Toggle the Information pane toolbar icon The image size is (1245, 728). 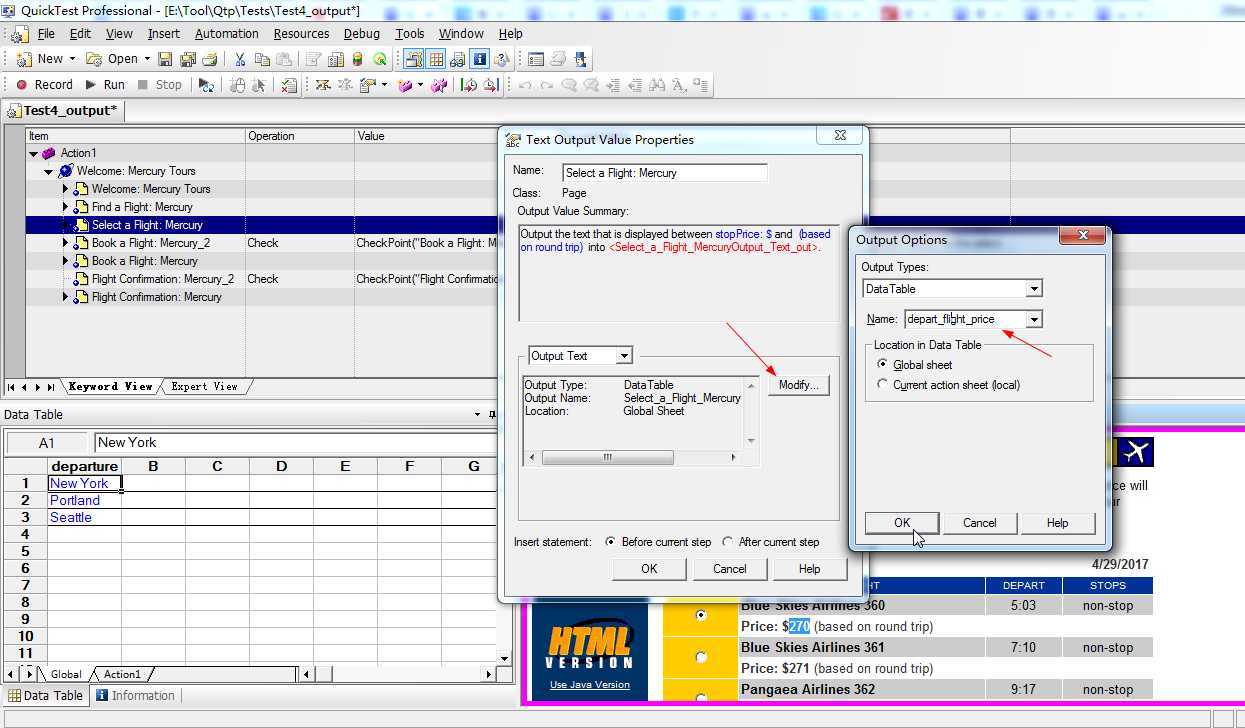coord(479,59)
